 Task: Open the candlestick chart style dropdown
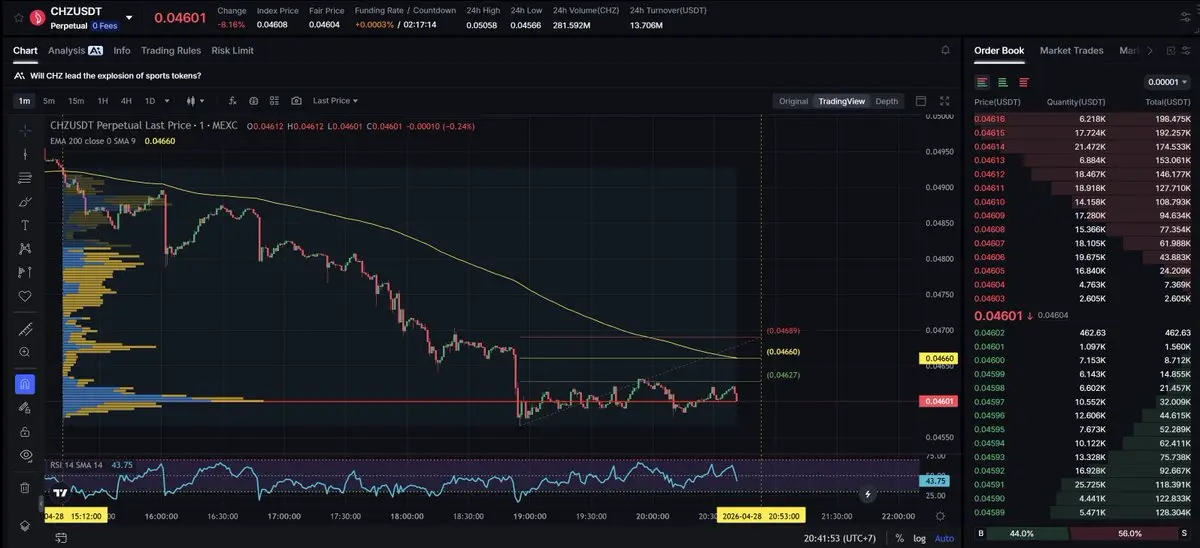[195, 101]
